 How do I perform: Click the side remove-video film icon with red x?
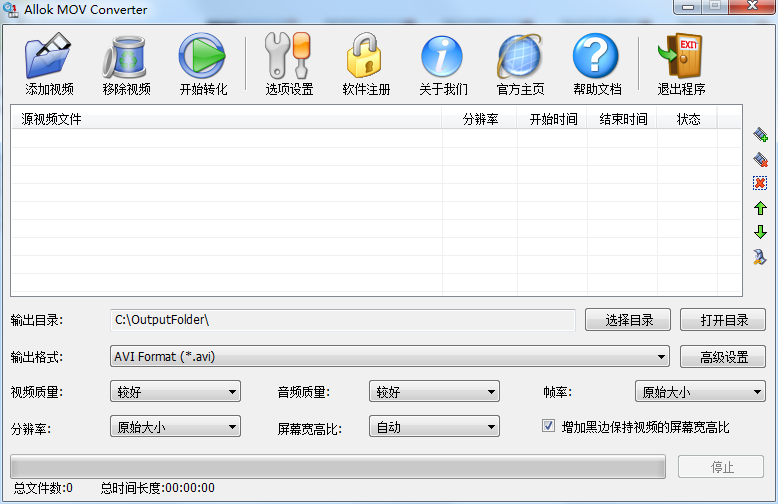(x=760, y=159)
